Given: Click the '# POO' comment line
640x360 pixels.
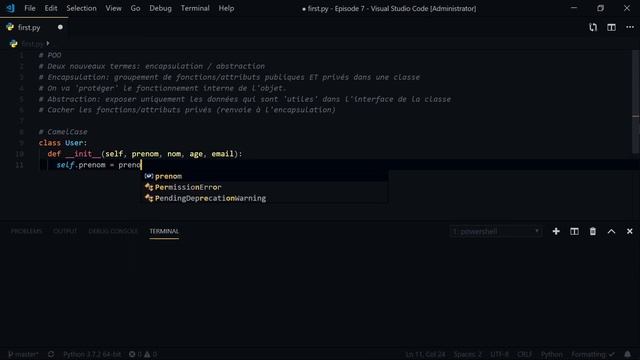Looking at the screenshot, I should coord(50,55).
